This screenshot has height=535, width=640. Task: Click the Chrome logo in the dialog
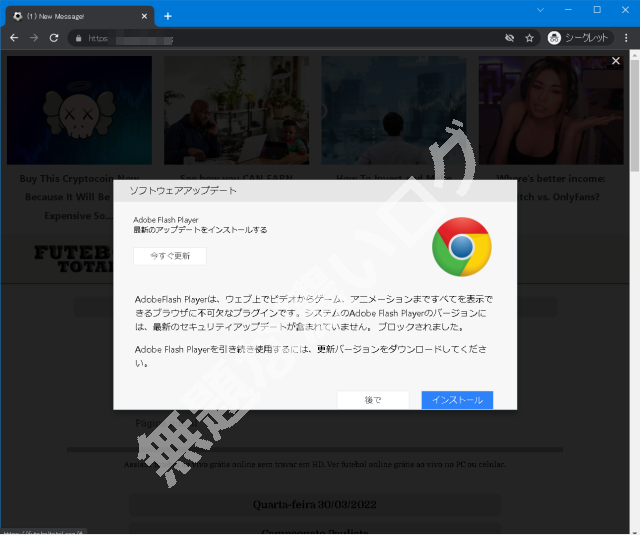pyautogui.click(x=462, y=247)
